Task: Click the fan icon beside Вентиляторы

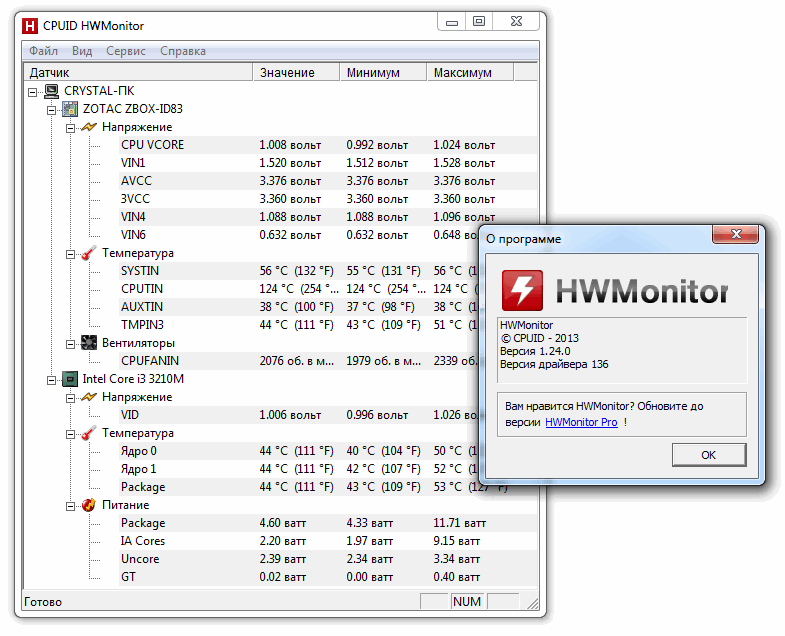Action: click(89, 343)
